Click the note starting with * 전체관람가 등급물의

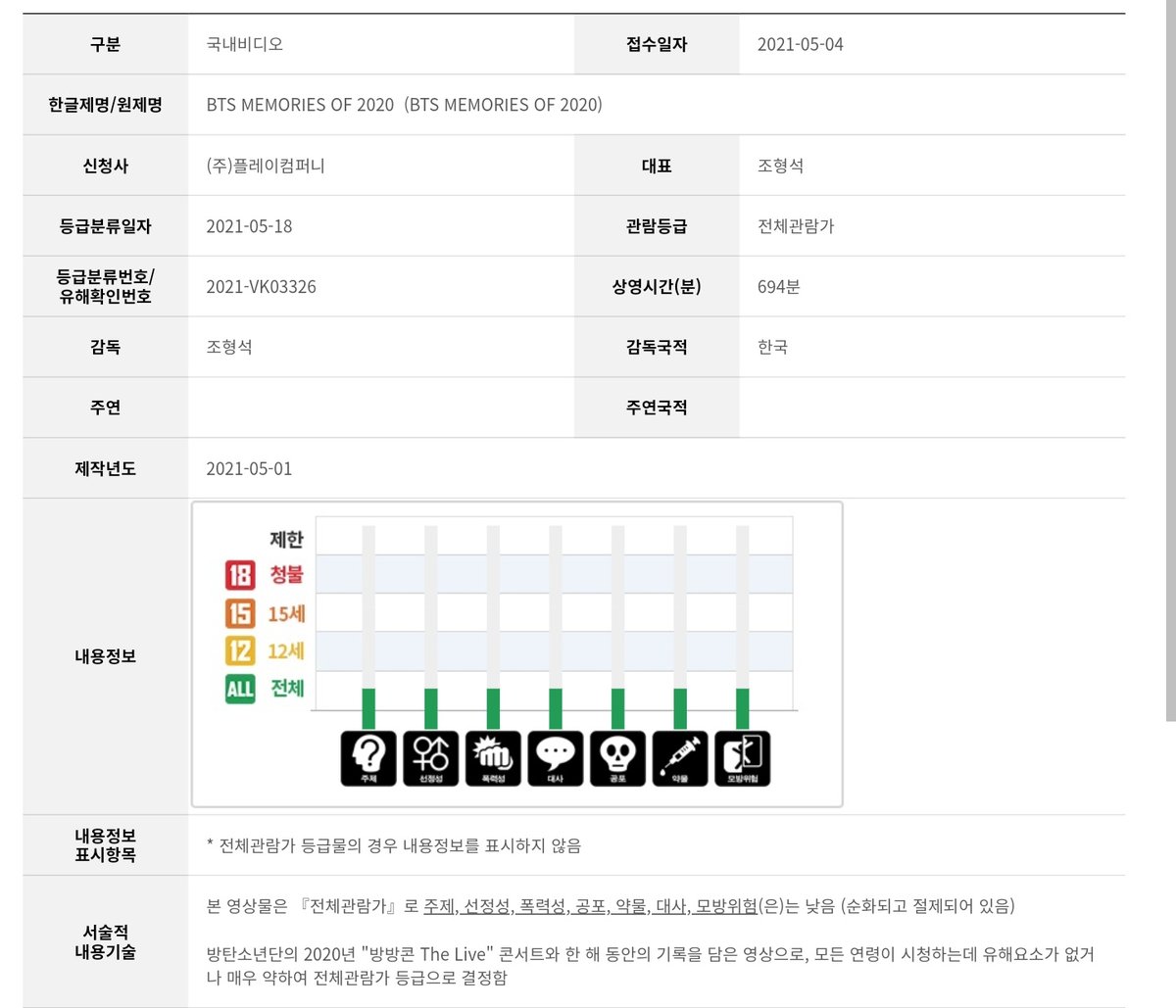coord(394,845)
